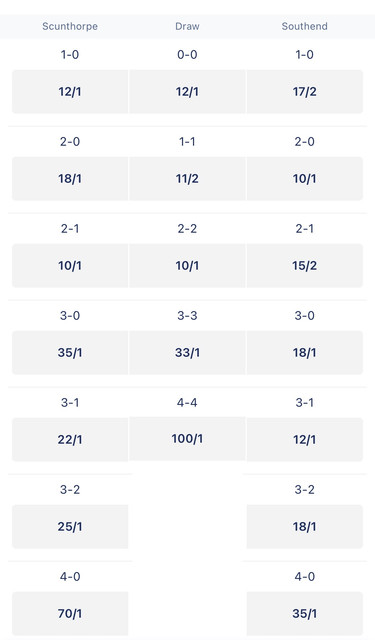Screen dimensions: 375x640
Task: Select Southend 4-0 at 35/1
Action: coord(305,613)
